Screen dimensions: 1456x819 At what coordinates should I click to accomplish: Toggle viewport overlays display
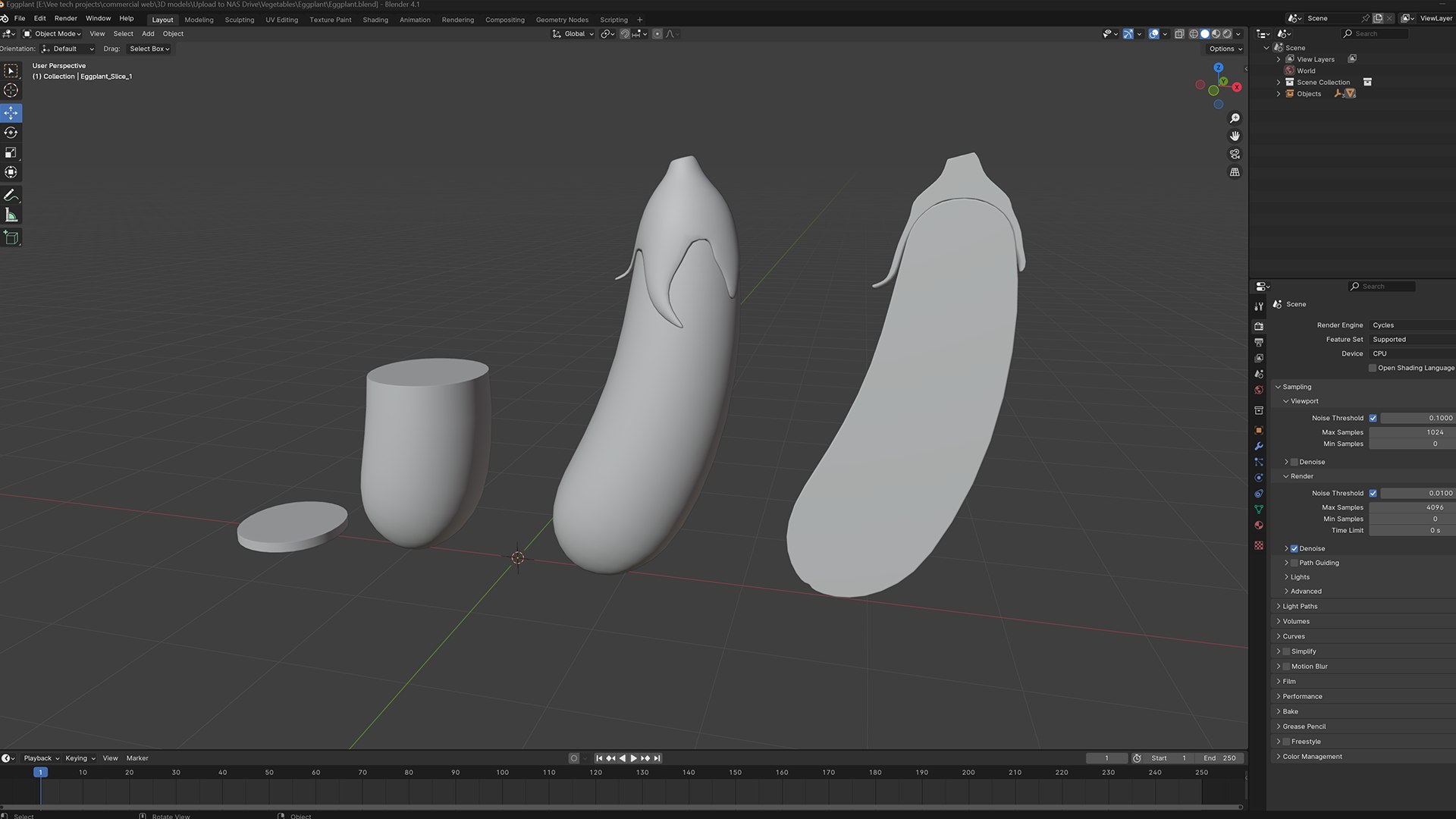click(x=1153, y=34)
